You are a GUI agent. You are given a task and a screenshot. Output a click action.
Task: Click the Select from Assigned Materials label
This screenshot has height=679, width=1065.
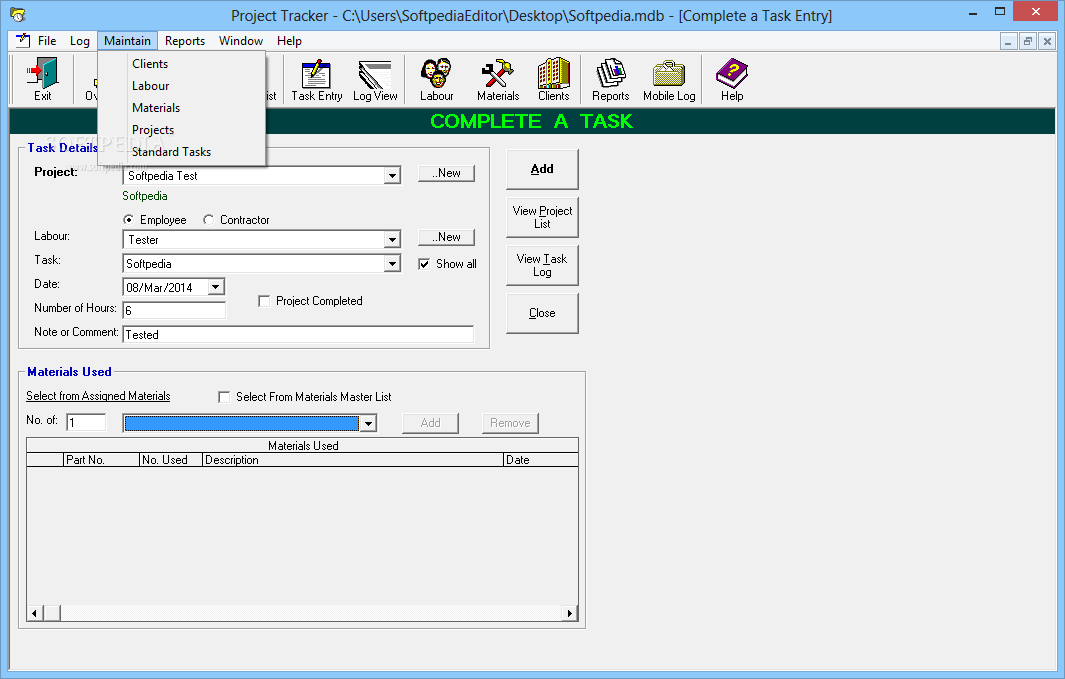click(x=98, y=396)
